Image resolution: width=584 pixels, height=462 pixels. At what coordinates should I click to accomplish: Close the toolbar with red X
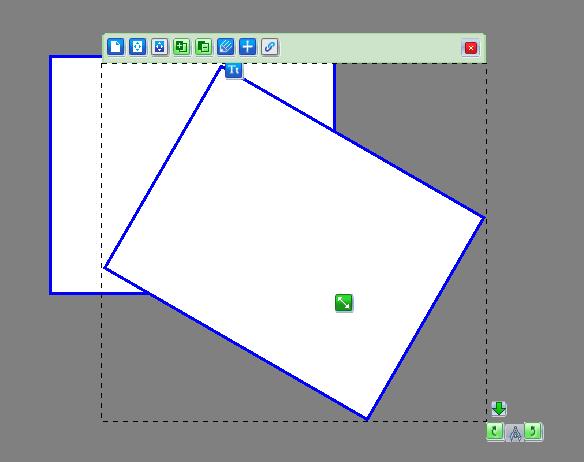471,48
